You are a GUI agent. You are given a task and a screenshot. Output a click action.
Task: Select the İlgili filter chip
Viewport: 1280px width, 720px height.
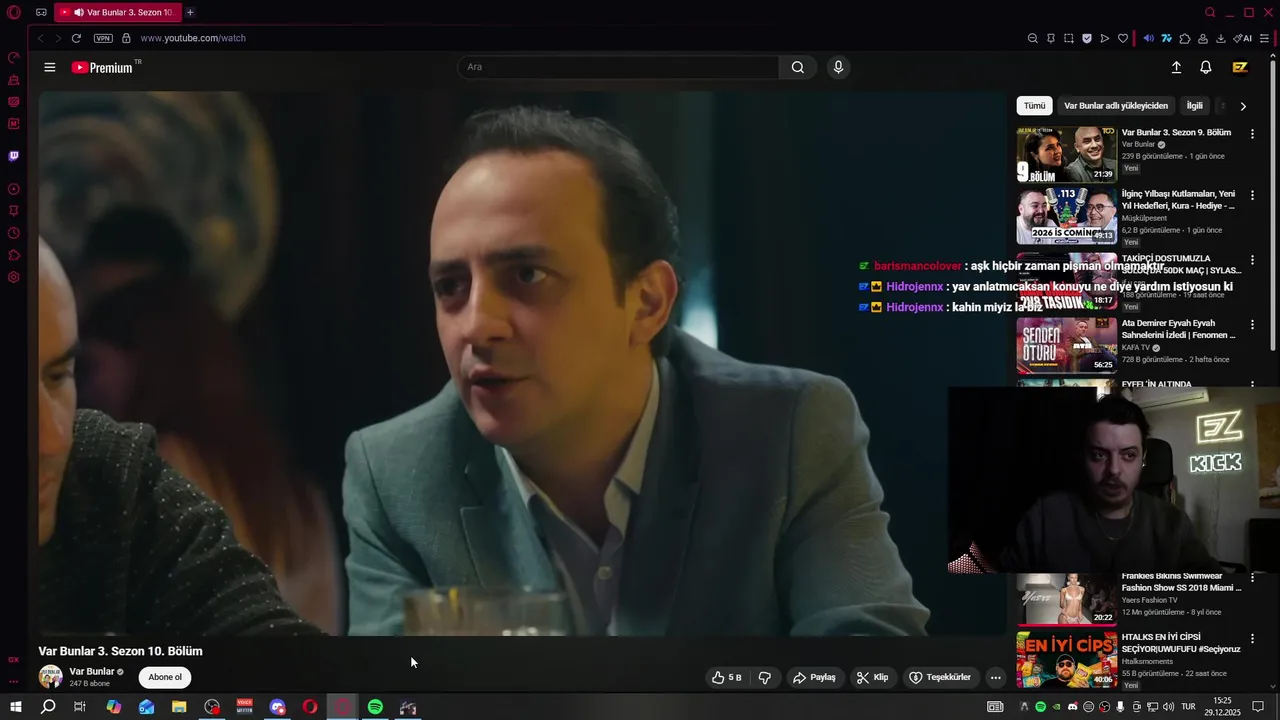point(1195,105)
